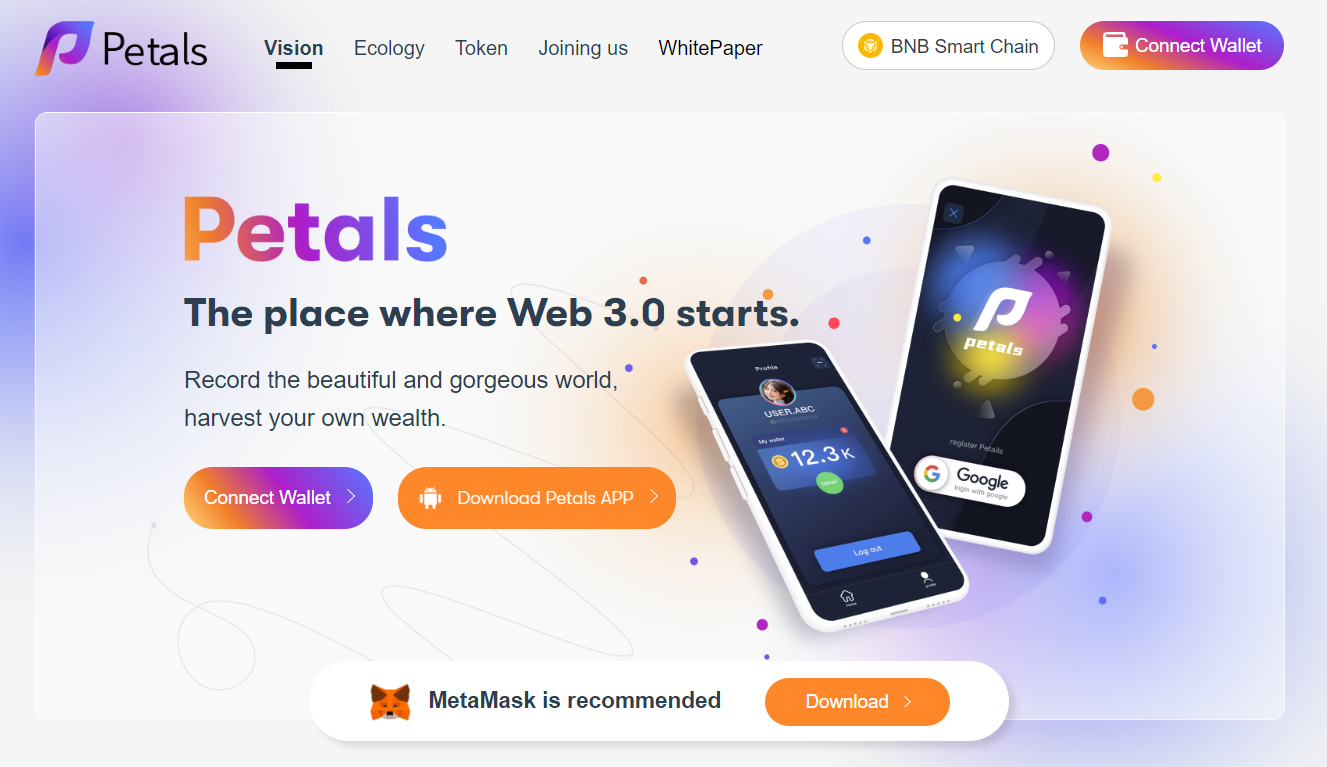The image size is (1327, 767).
Task: Open the BNB Smart Chain network selector
Action: 948,46
